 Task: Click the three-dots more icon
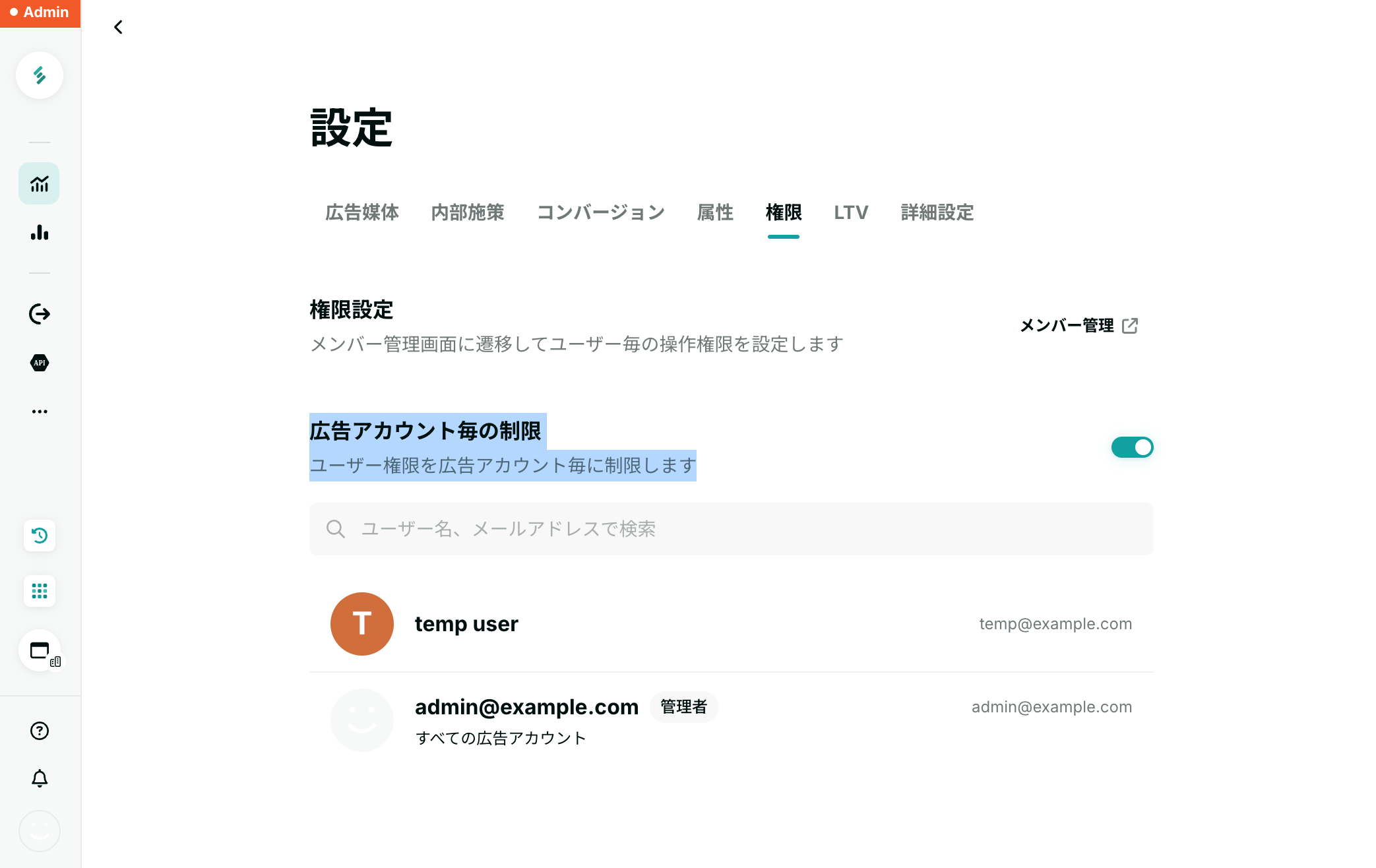click(x=40, y=412)
